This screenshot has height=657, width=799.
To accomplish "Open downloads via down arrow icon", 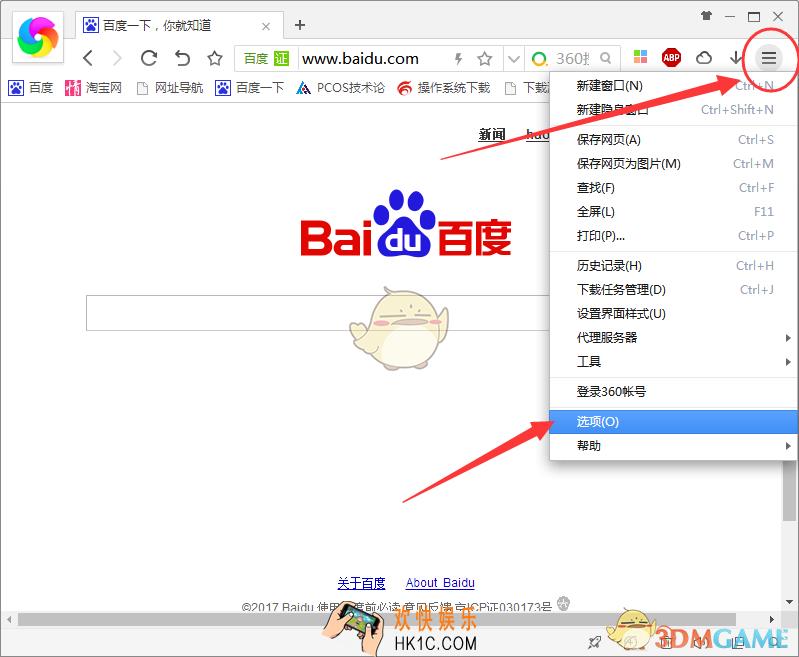I will [736, 58].
